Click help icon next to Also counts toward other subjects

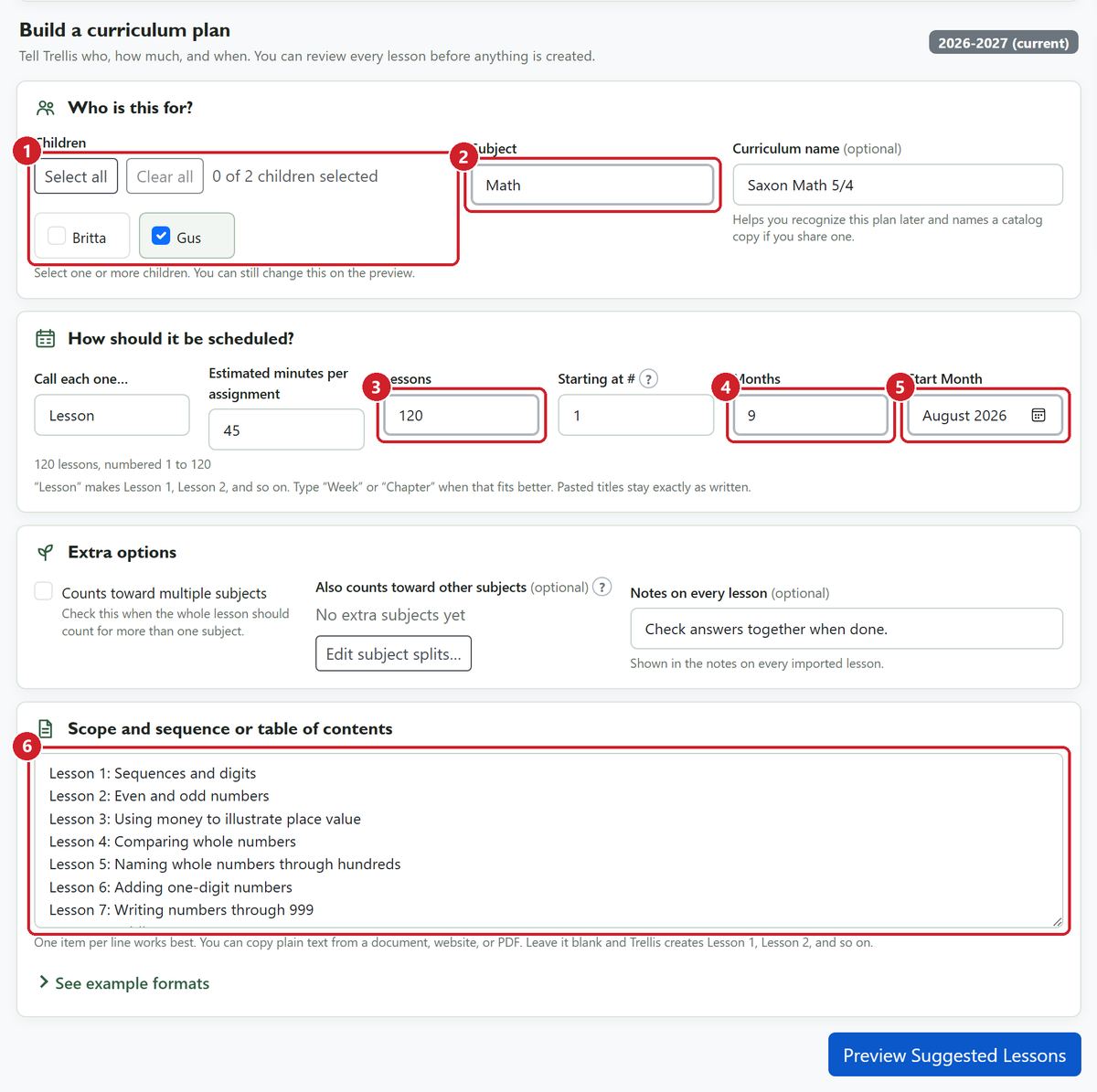[602, 587]
